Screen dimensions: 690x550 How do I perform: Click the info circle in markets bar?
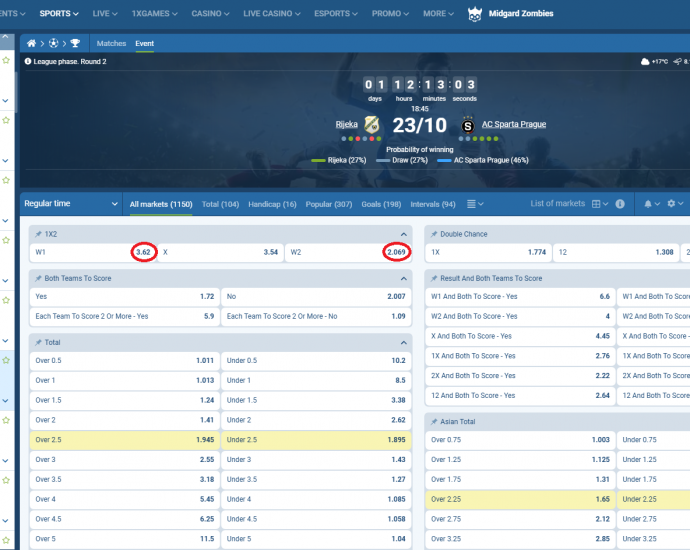[x=620, y=204]
